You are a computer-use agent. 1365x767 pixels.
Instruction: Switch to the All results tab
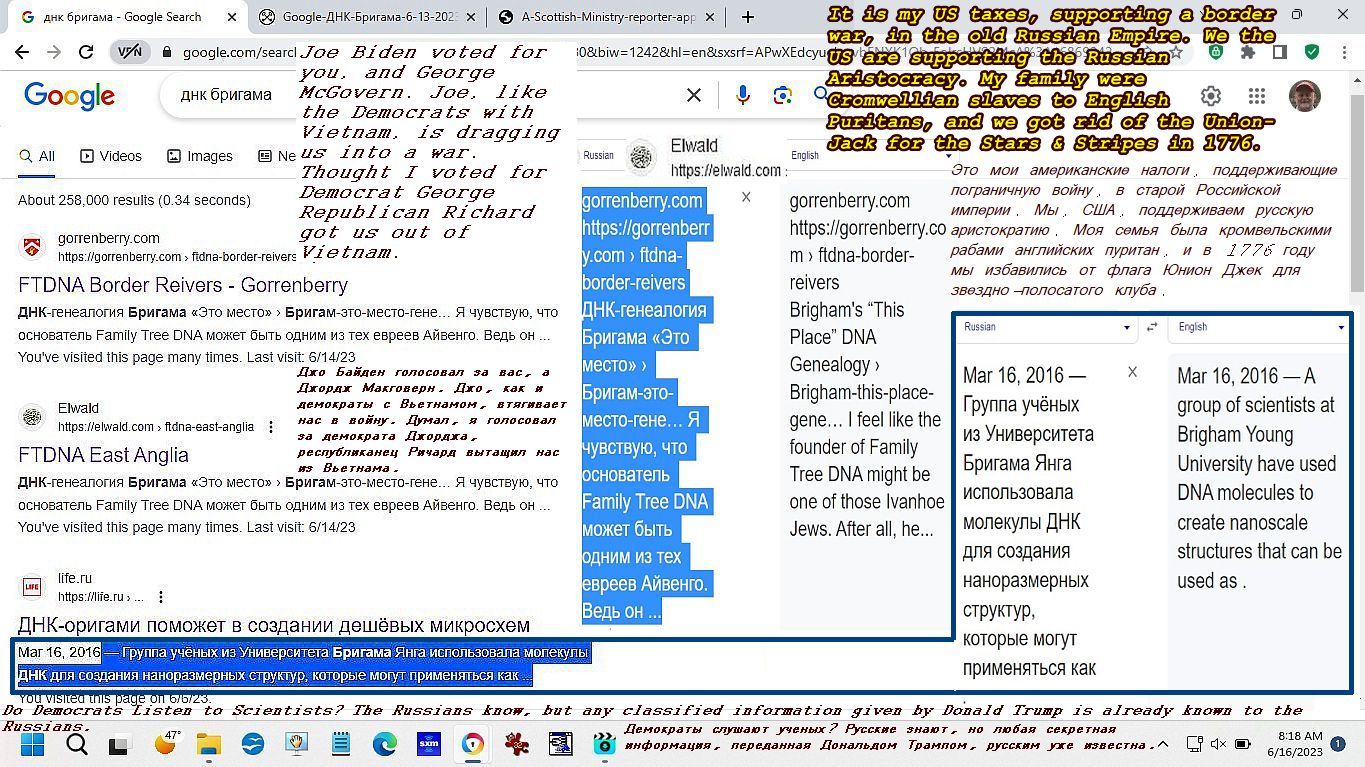[37, 156]
